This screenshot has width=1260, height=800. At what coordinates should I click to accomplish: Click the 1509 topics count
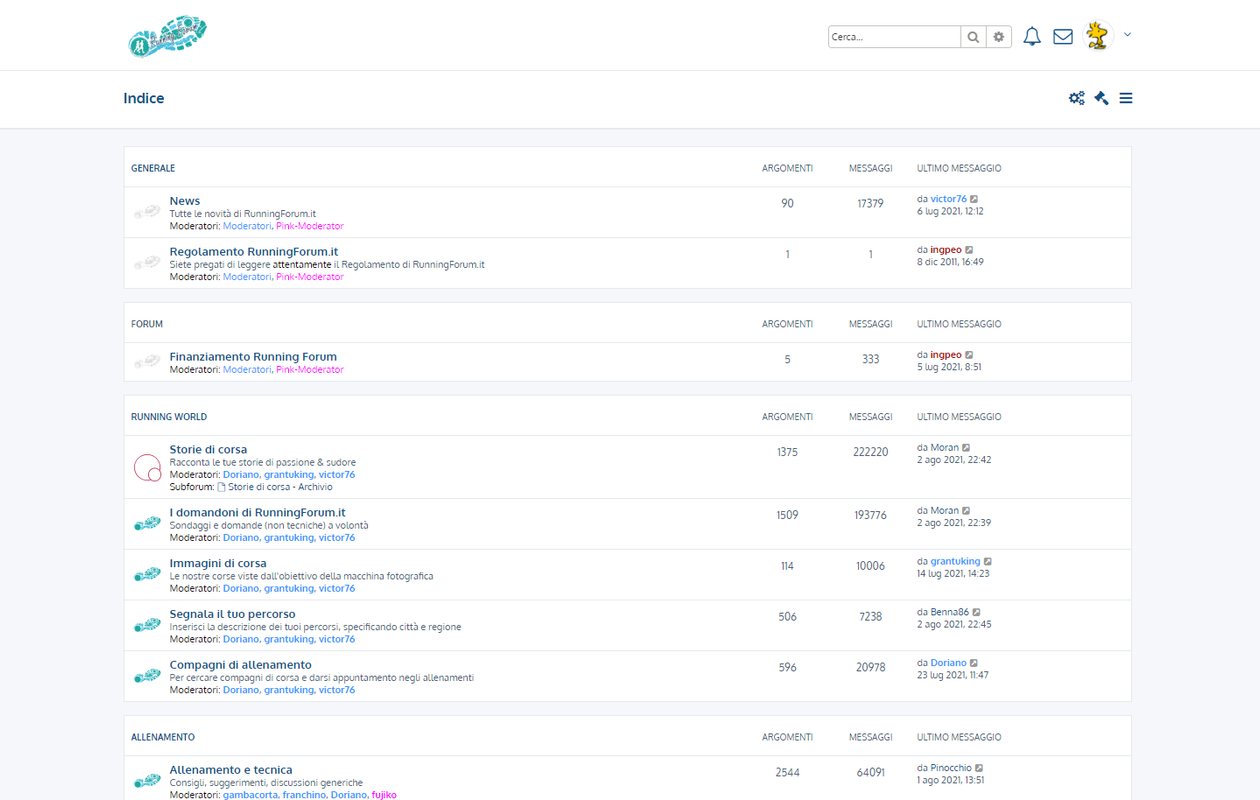(x=787, y=515)
